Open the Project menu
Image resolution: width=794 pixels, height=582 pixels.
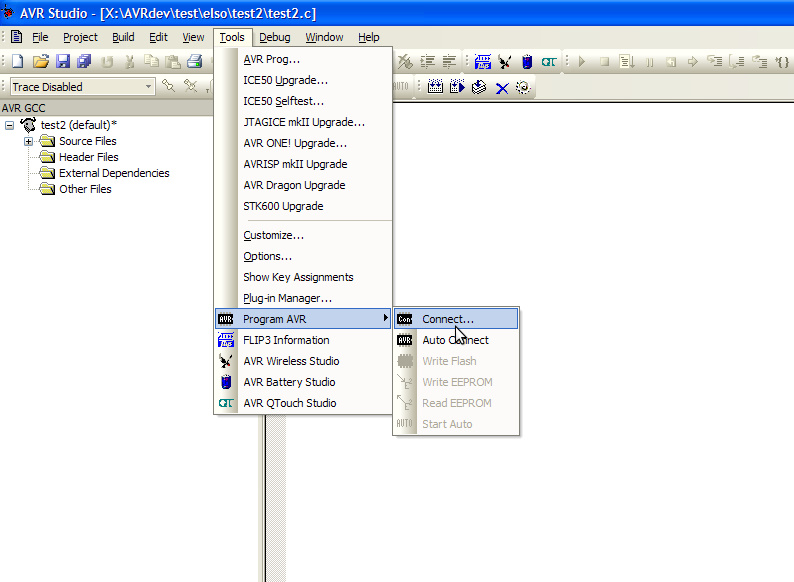tap(80, 37)
